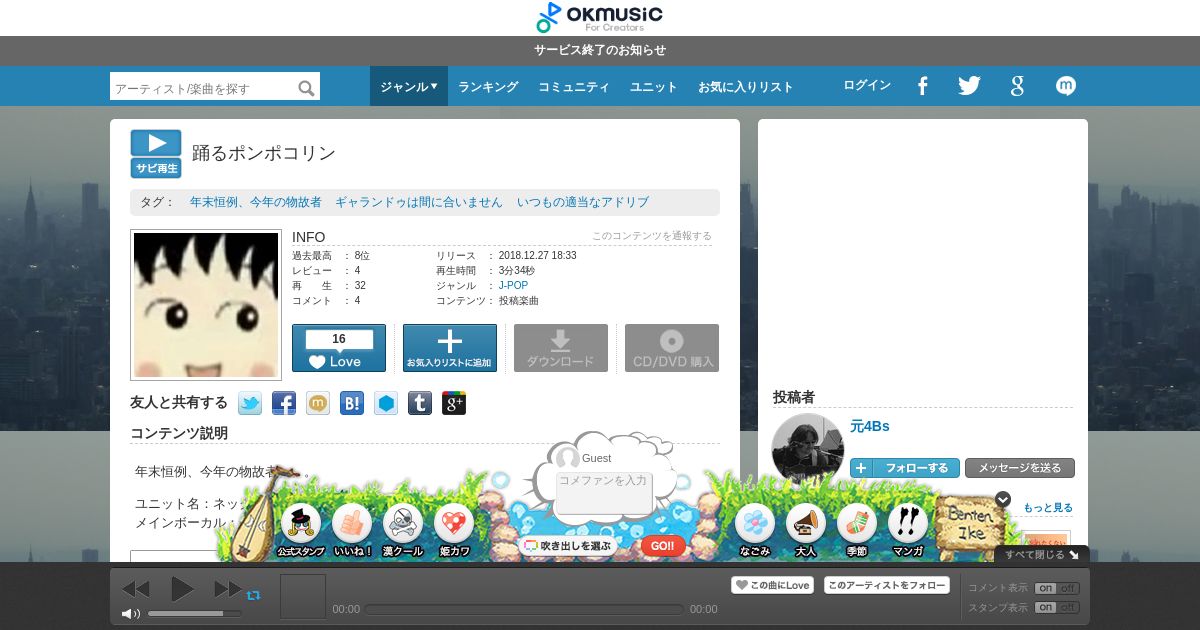Click the CD/DVD 購入 button

672,348
